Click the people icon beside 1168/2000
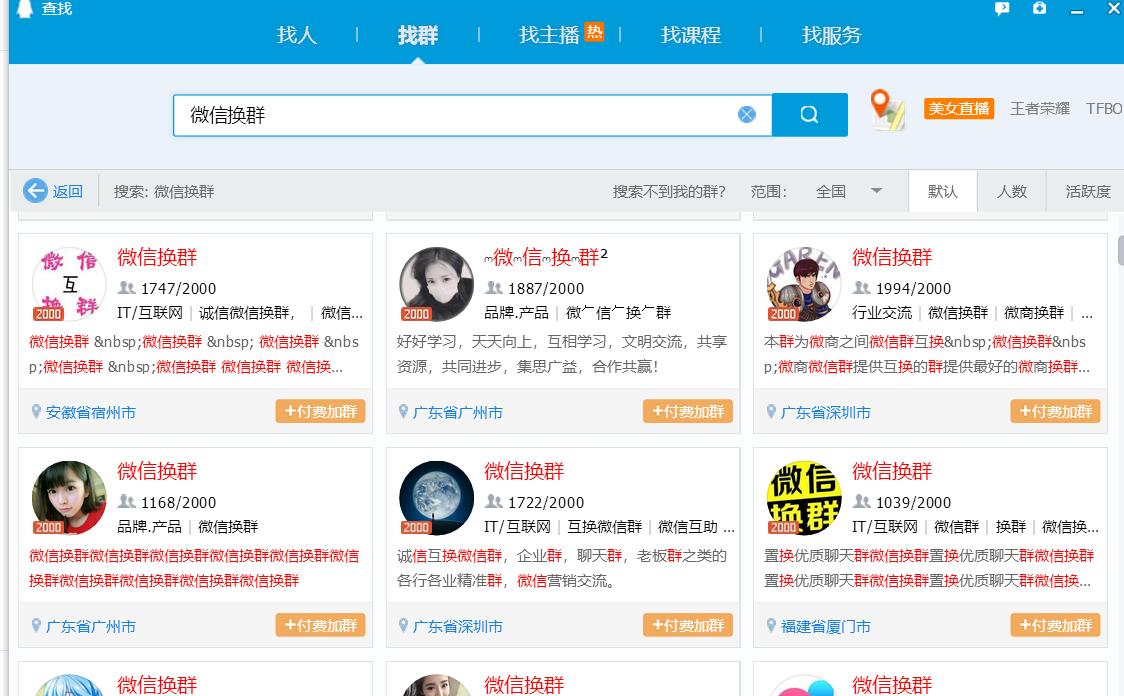 pos(127,502)
